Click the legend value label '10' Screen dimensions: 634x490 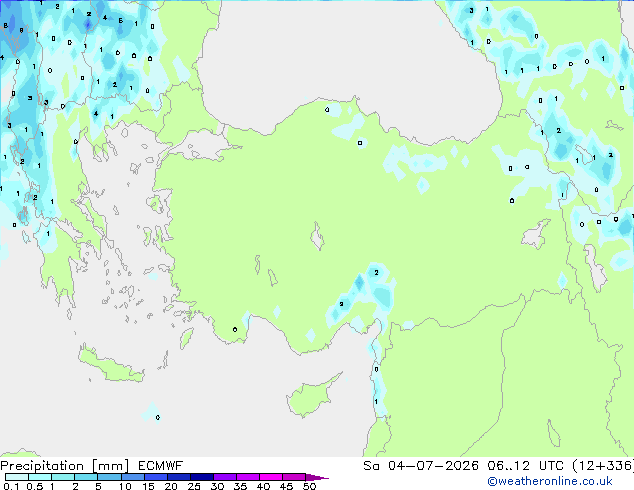[125, 486]
